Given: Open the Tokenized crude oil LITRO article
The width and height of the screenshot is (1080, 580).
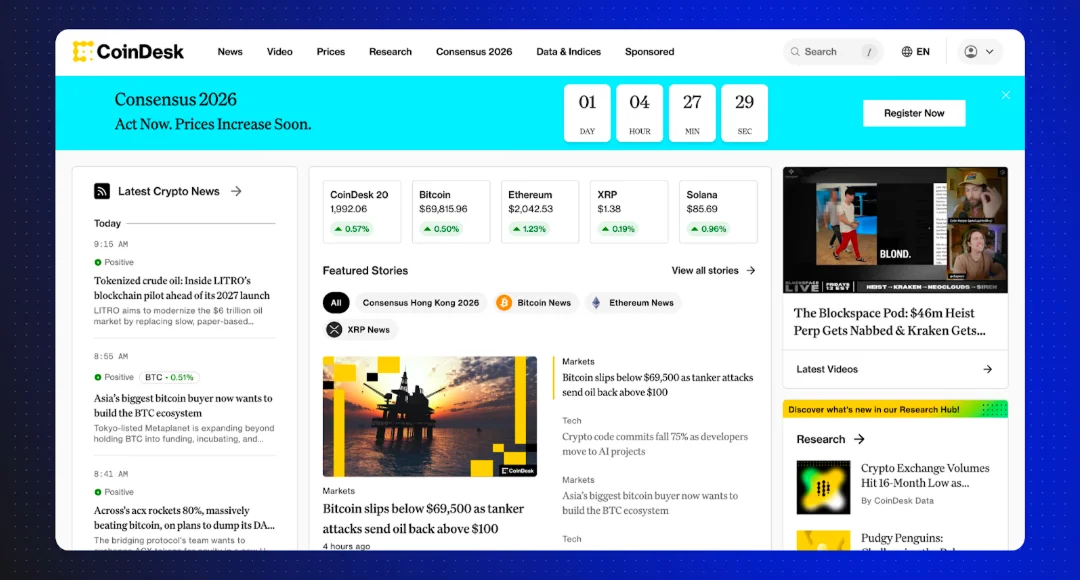Looking at the screenshot, I should (182, 288).
